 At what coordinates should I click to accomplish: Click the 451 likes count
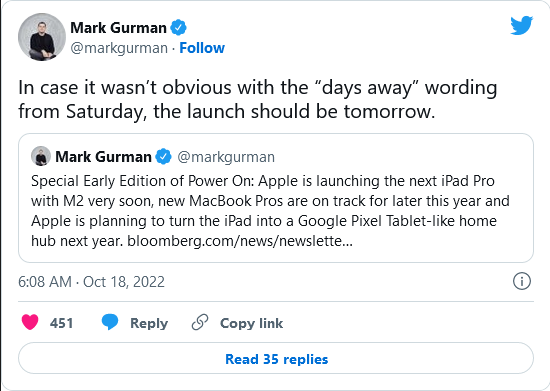pyautogui.click(x=62, y=323)
